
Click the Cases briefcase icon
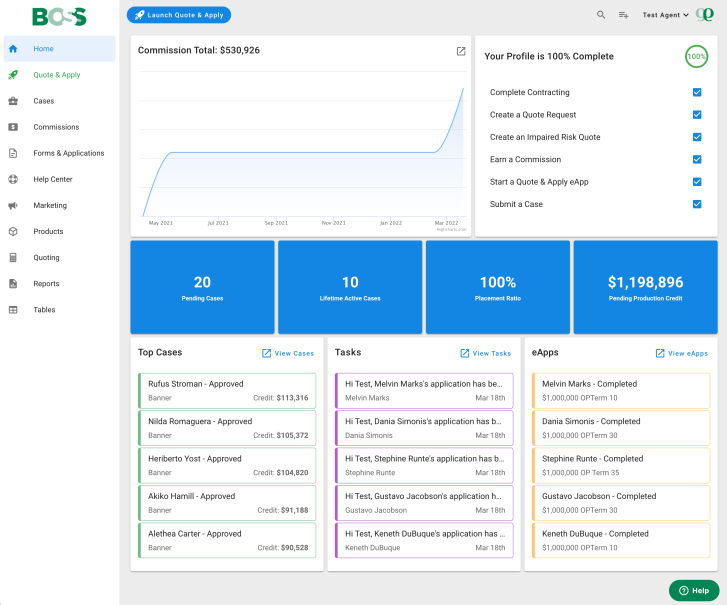[x=13, y=101]
